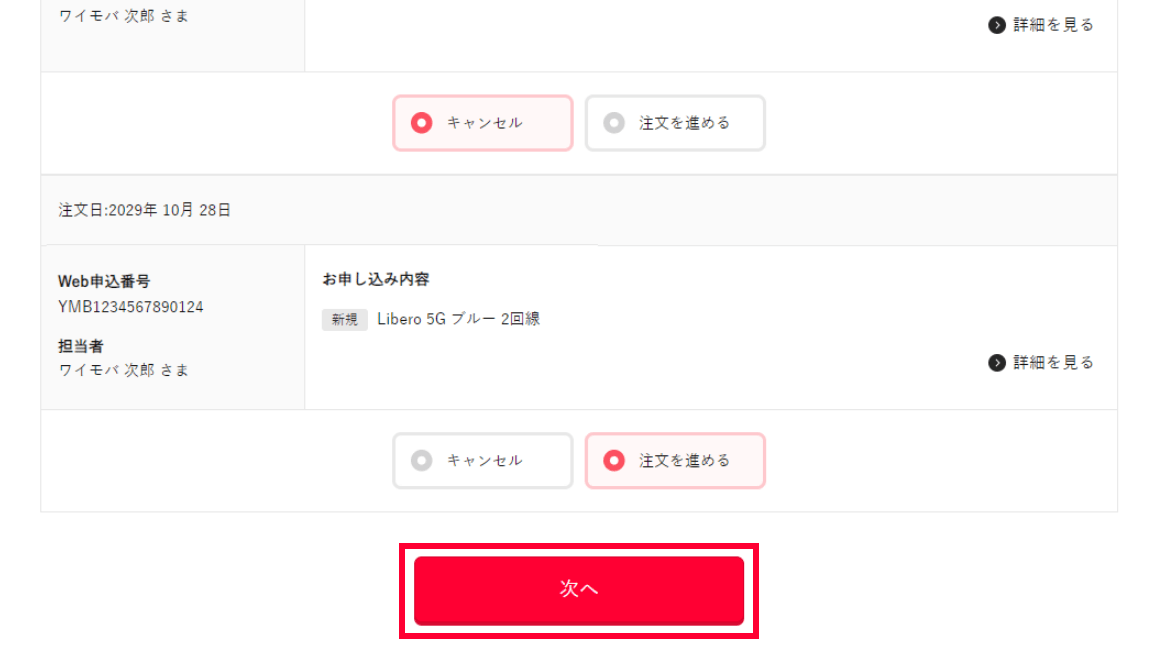
Task: Click the grey radio dot beside top 注文を進める
Action: pyautogui.click(x=614, y=123)
